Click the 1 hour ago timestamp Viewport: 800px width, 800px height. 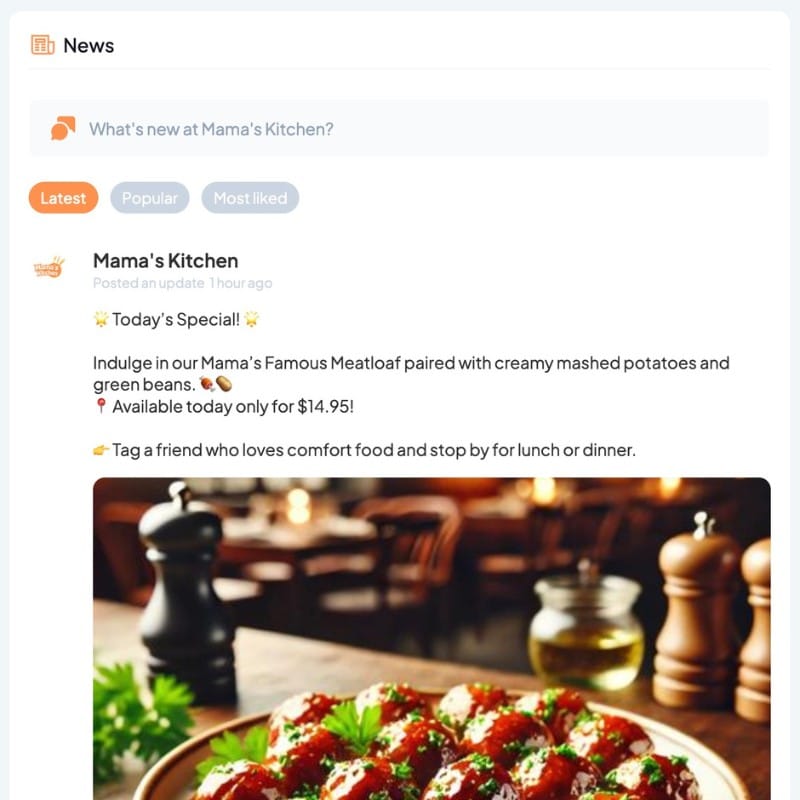point(241,283)
